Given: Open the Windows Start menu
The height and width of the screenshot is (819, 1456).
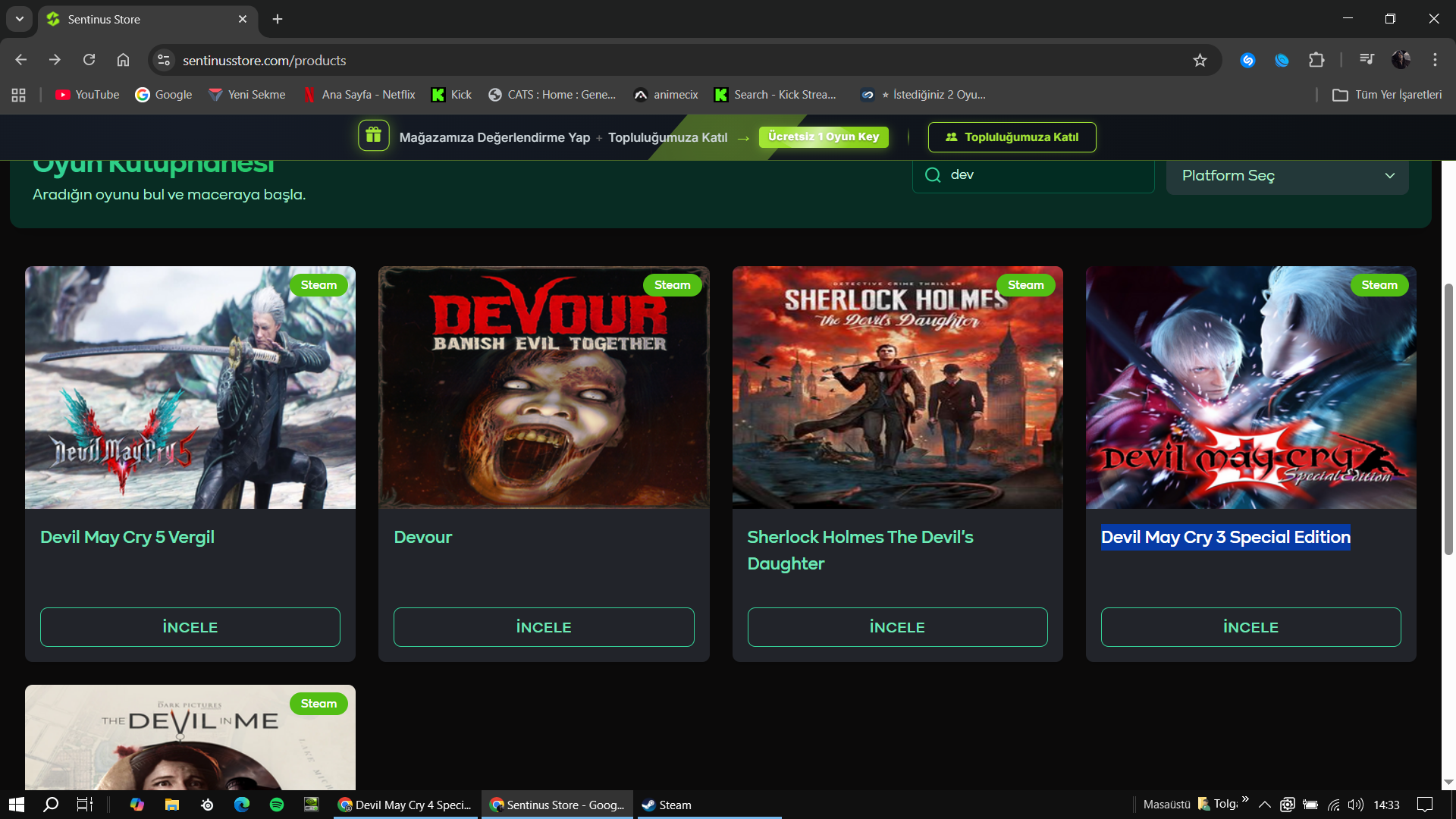Looking at the screenshot, I should 17,805.
